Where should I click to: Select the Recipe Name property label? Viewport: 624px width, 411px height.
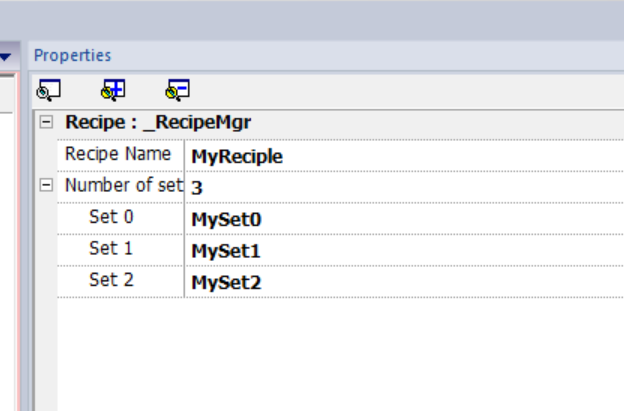118,154
